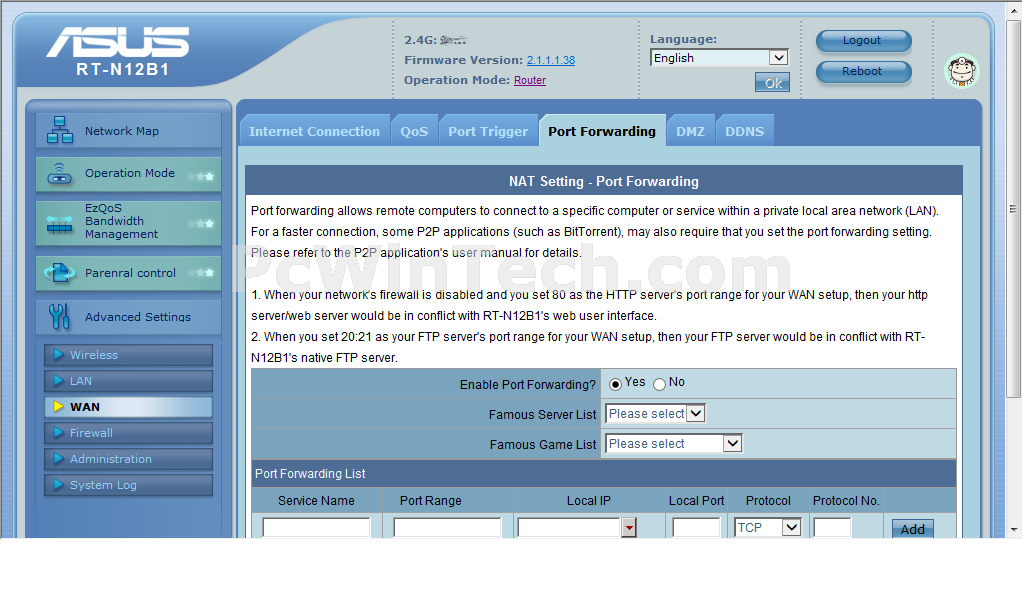Click the Firewall arrow icon
This screenshot has height=607, width=1022.
pyautogui.click(x=58, y=433)
